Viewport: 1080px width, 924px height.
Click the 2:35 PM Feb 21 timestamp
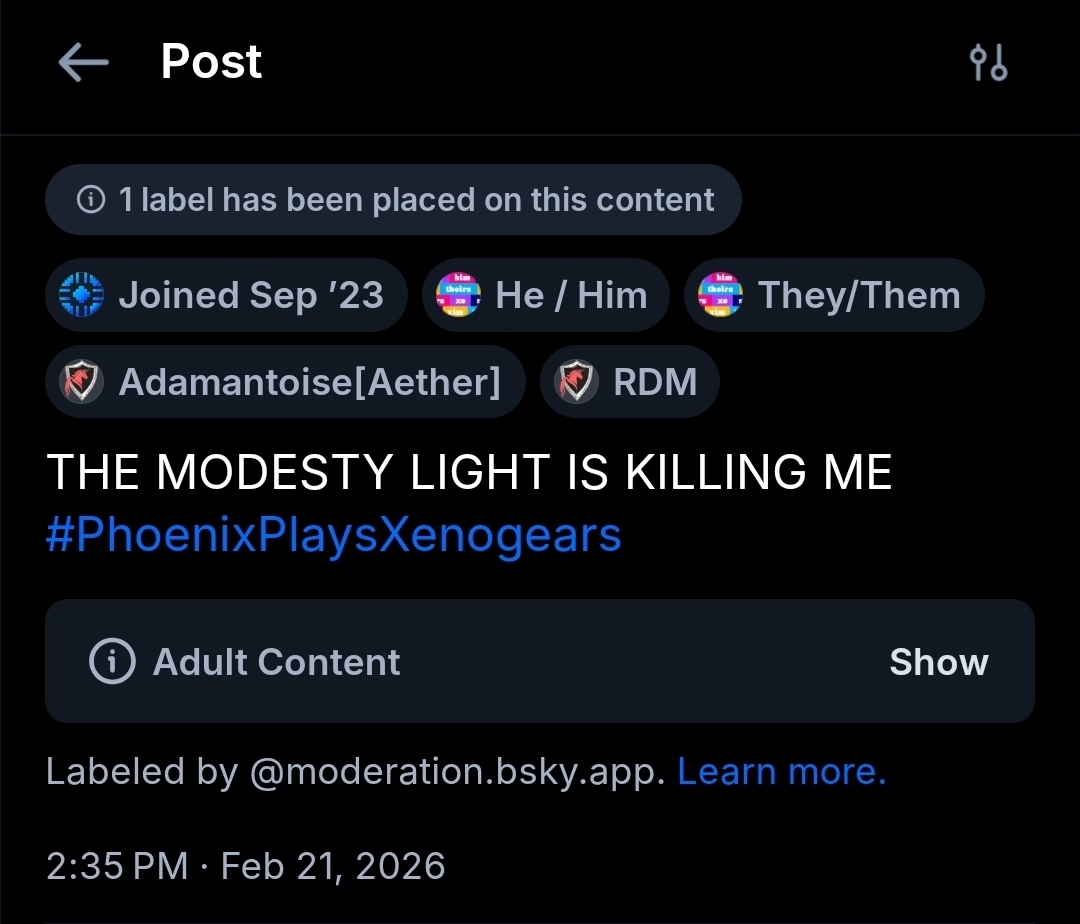coord(246,865)
